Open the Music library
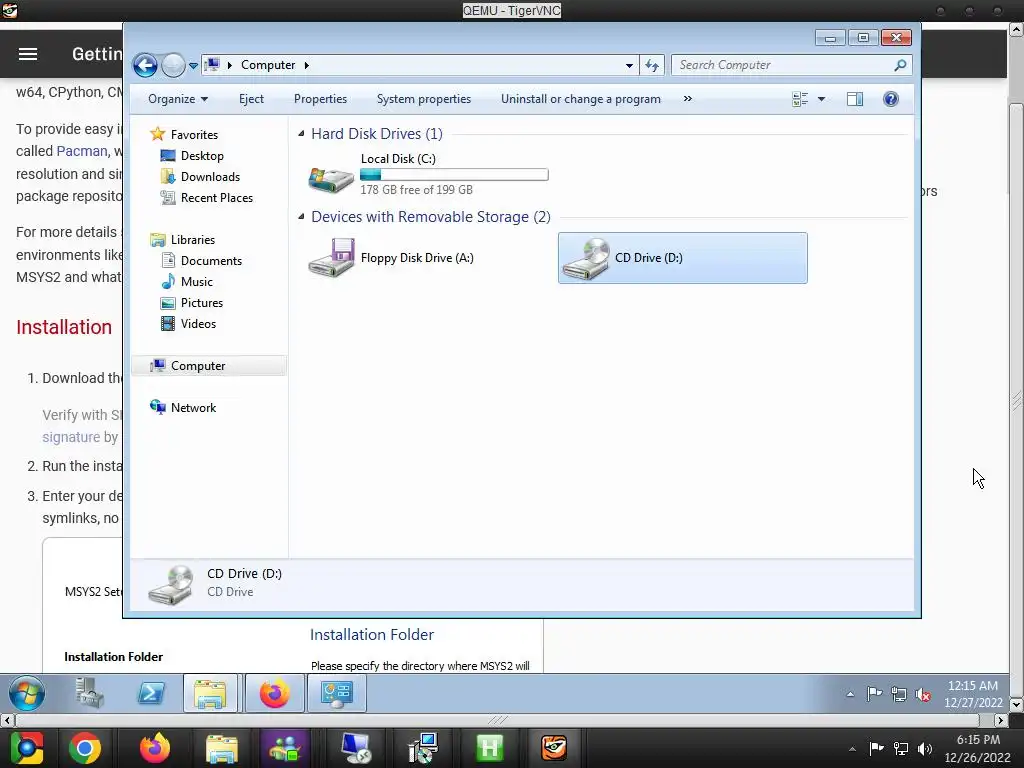 197,281
